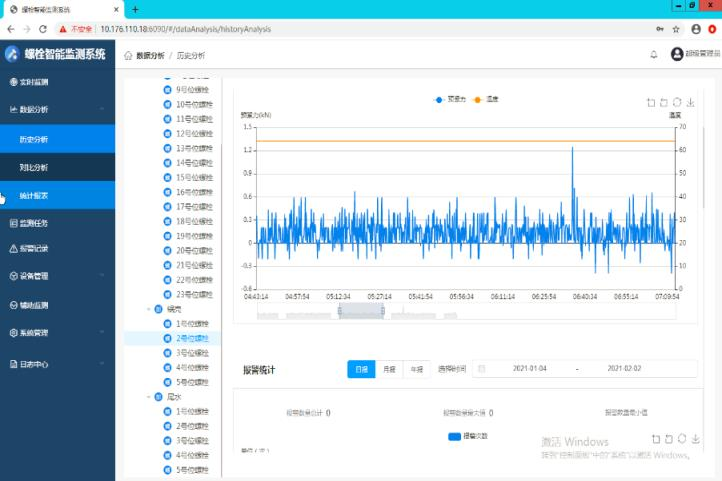Click the zoom-area tool in the 预紧力 chart toolbox
Screen dimensions: 722x481
tap(651, 103)
